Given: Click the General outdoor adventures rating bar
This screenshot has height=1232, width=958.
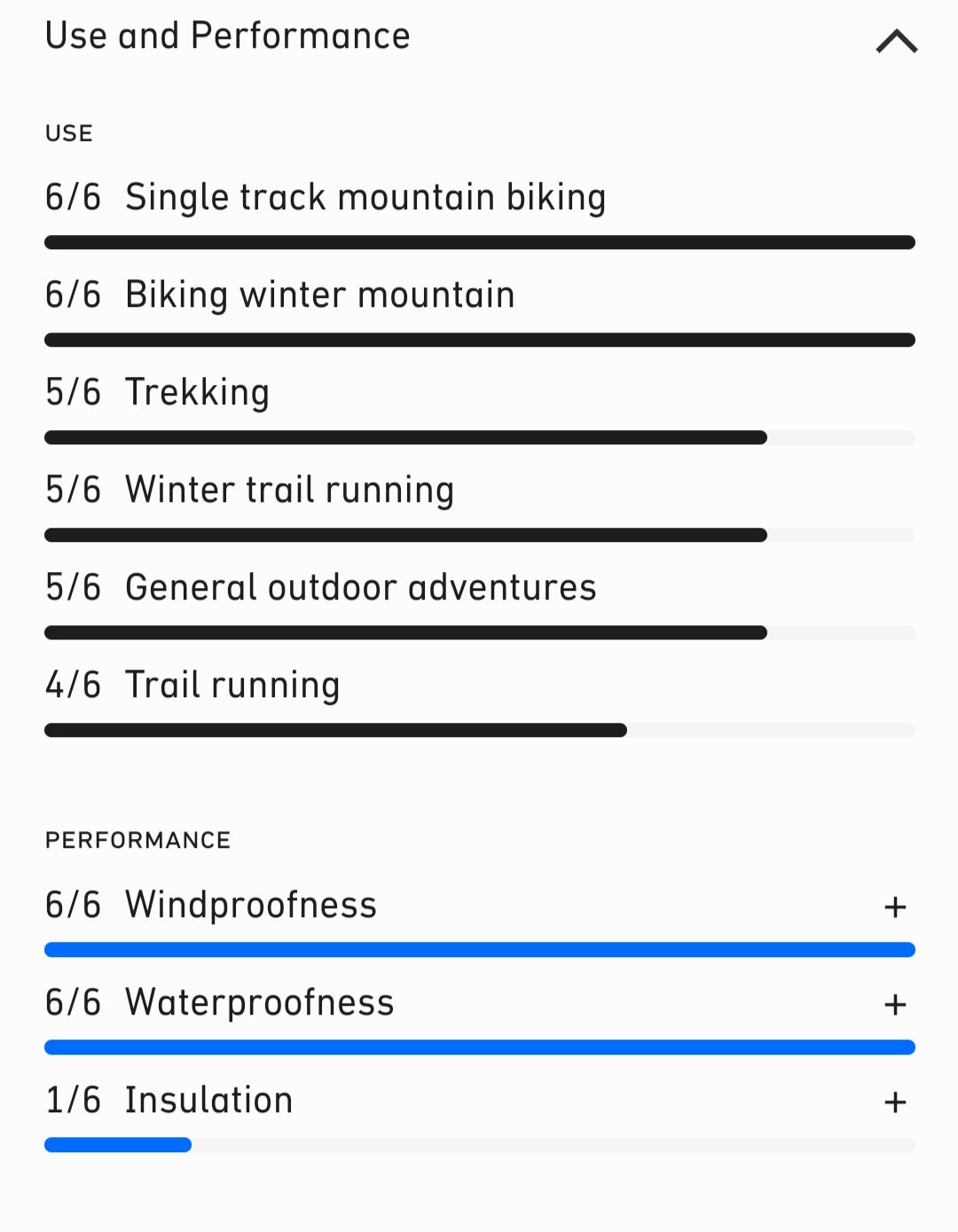Looking at the screenshot, I should click(479, 632).
